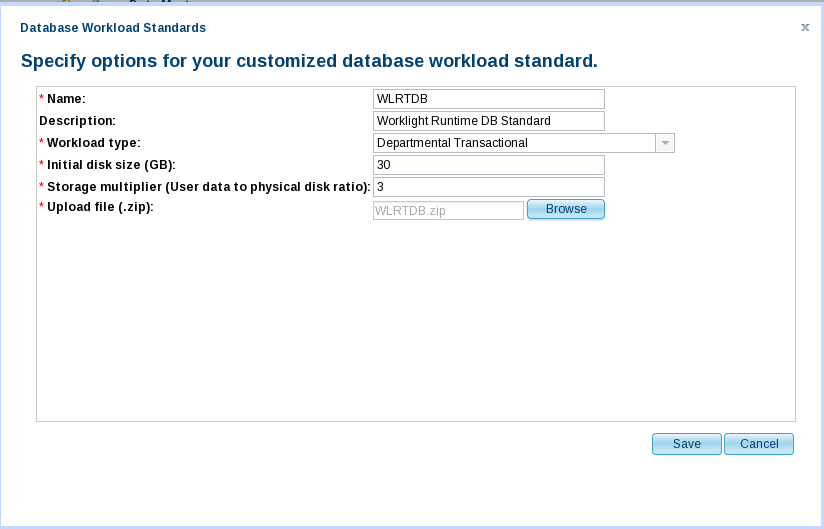Focus the Name field containing WLRTDB

pyautogui.click(x=489, y=99)
